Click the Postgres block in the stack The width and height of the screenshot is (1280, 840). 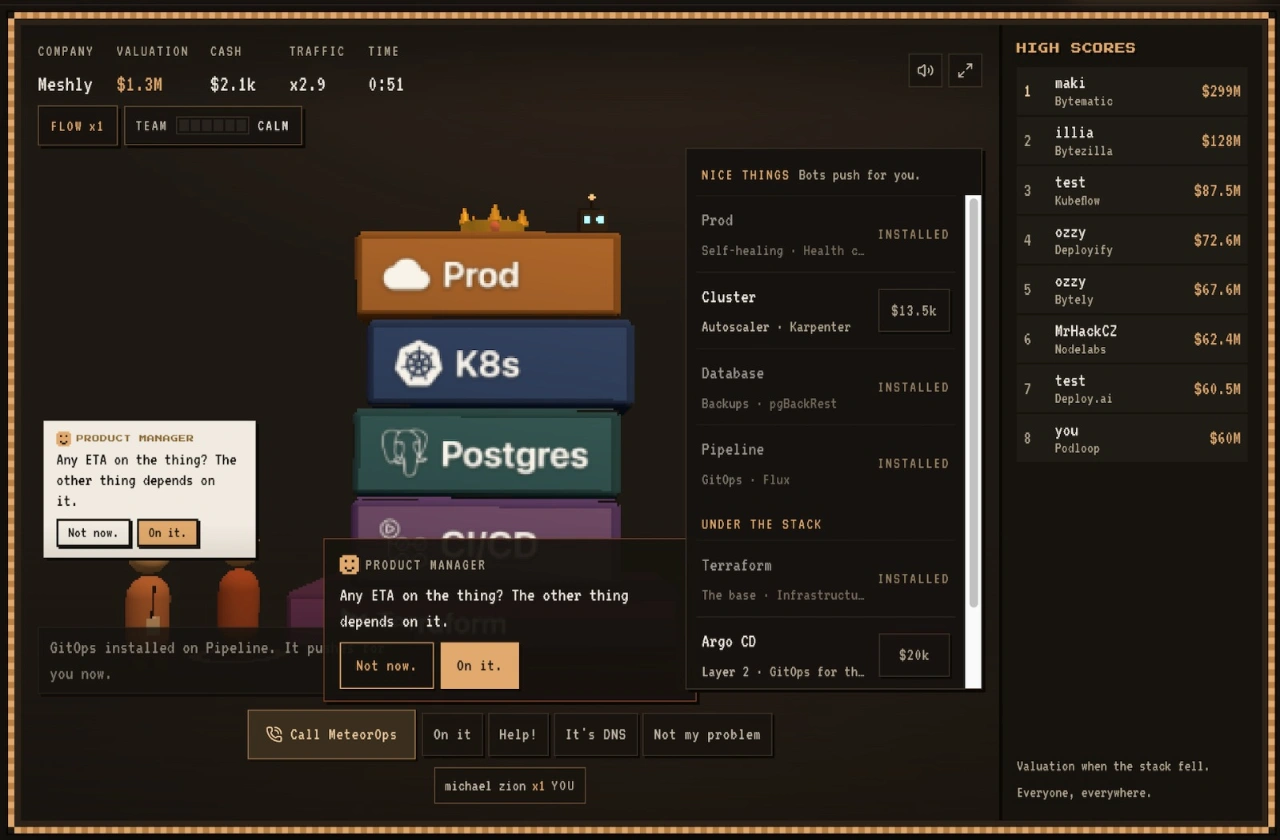487,453
